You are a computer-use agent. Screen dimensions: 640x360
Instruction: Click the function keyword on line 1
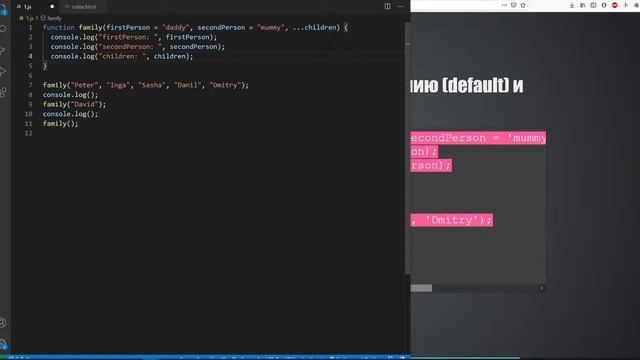(59, 27)
